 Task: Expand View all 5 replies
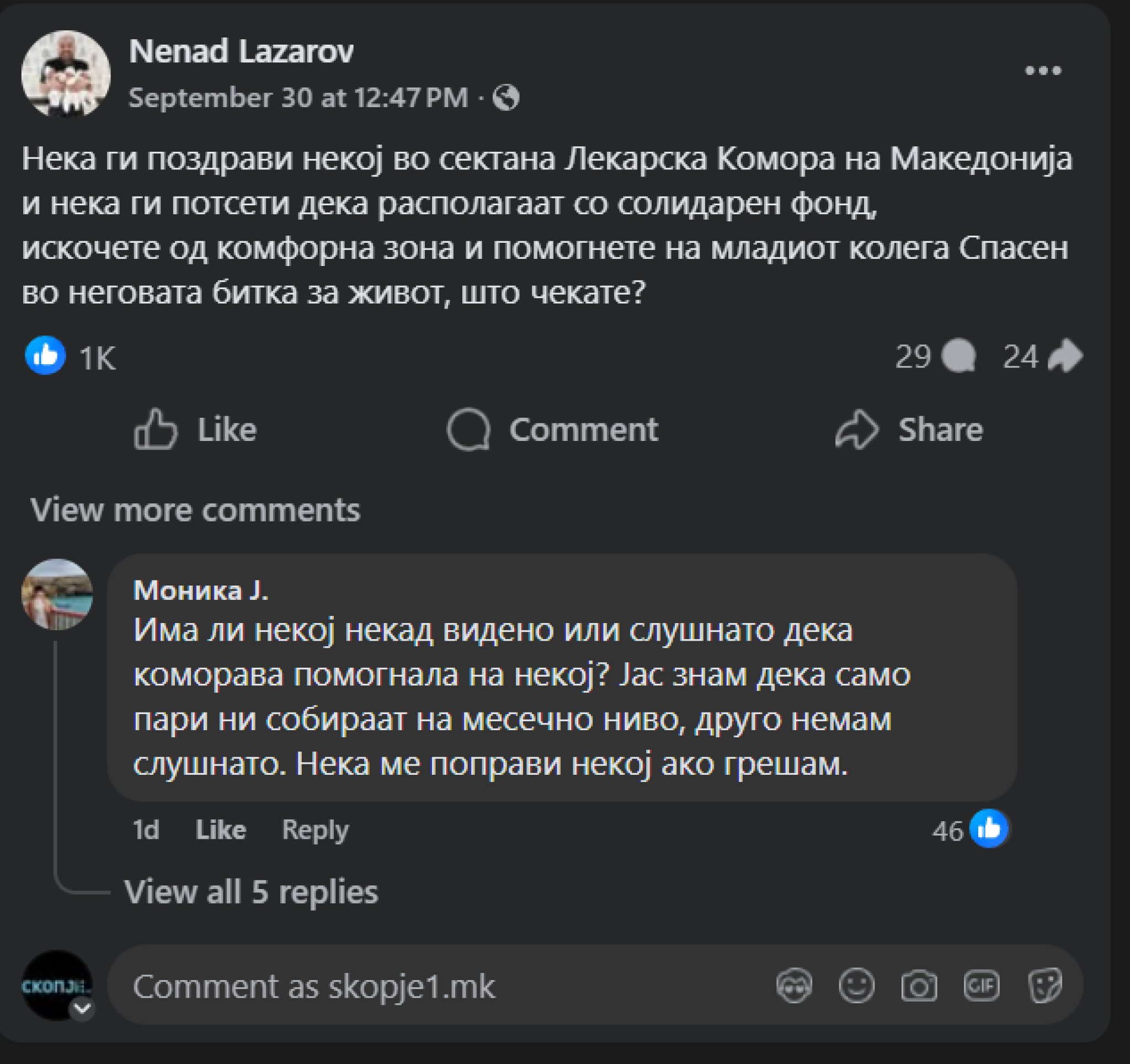250,891
